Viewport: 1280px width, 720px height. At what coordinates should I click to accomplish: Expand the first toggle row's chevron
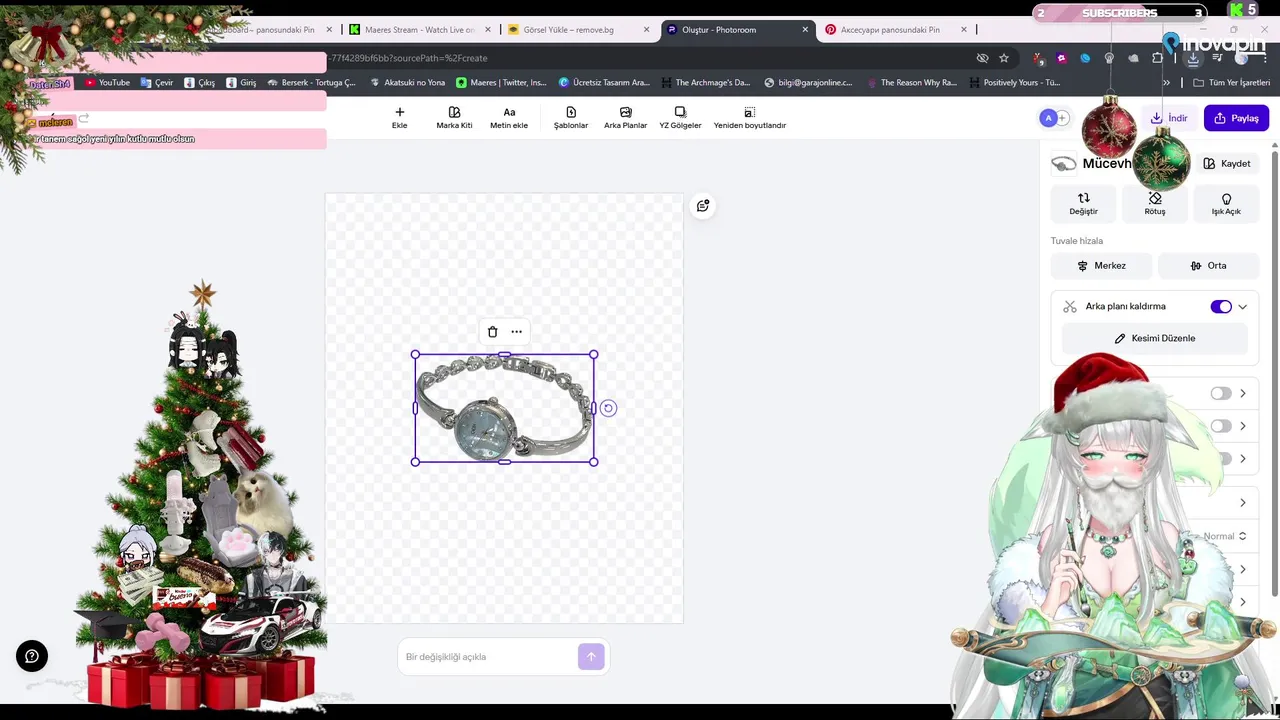pyautogui.click(x=1243, y=394)
